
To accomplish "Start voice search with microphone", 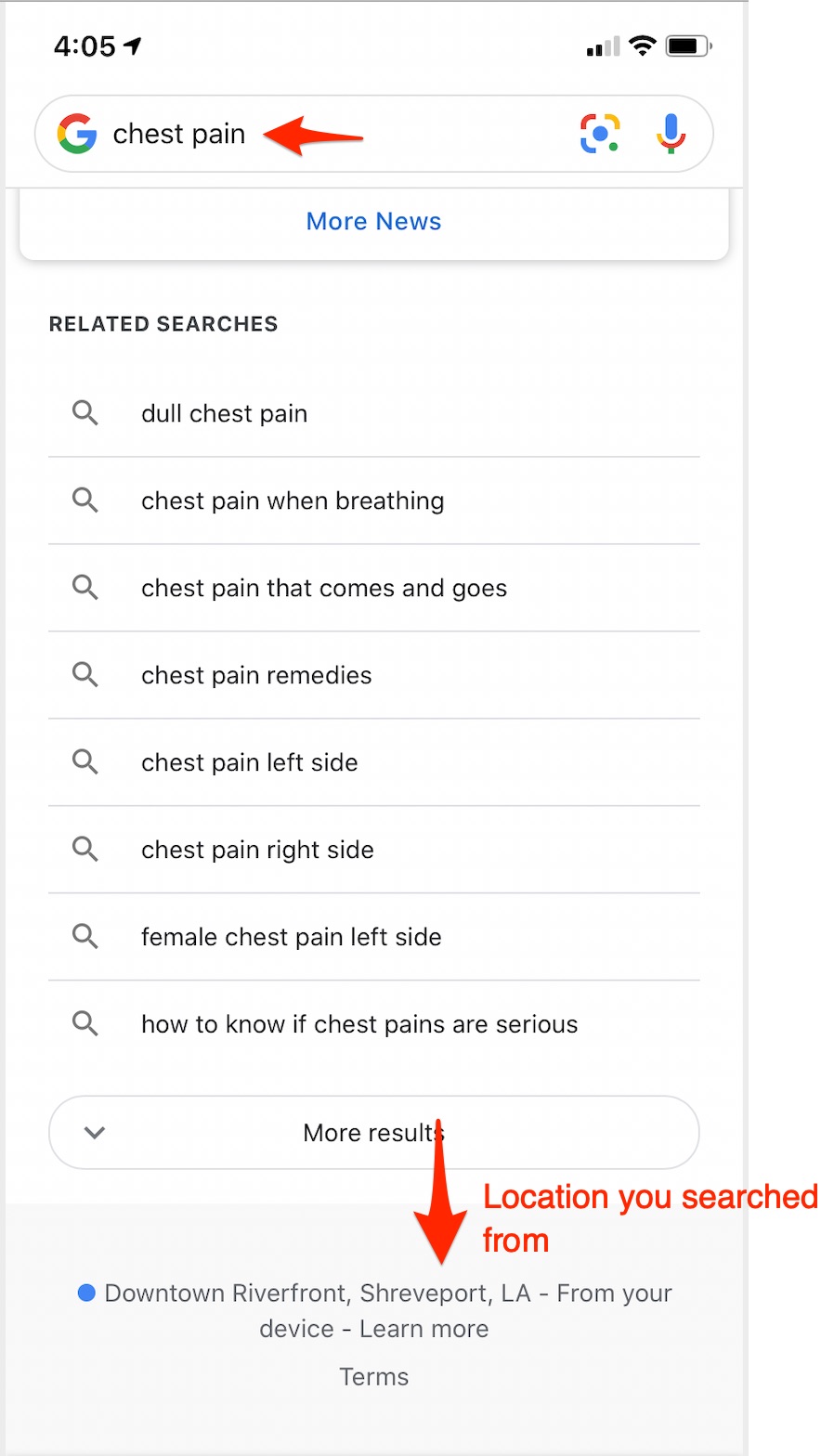I will [671, 134].
